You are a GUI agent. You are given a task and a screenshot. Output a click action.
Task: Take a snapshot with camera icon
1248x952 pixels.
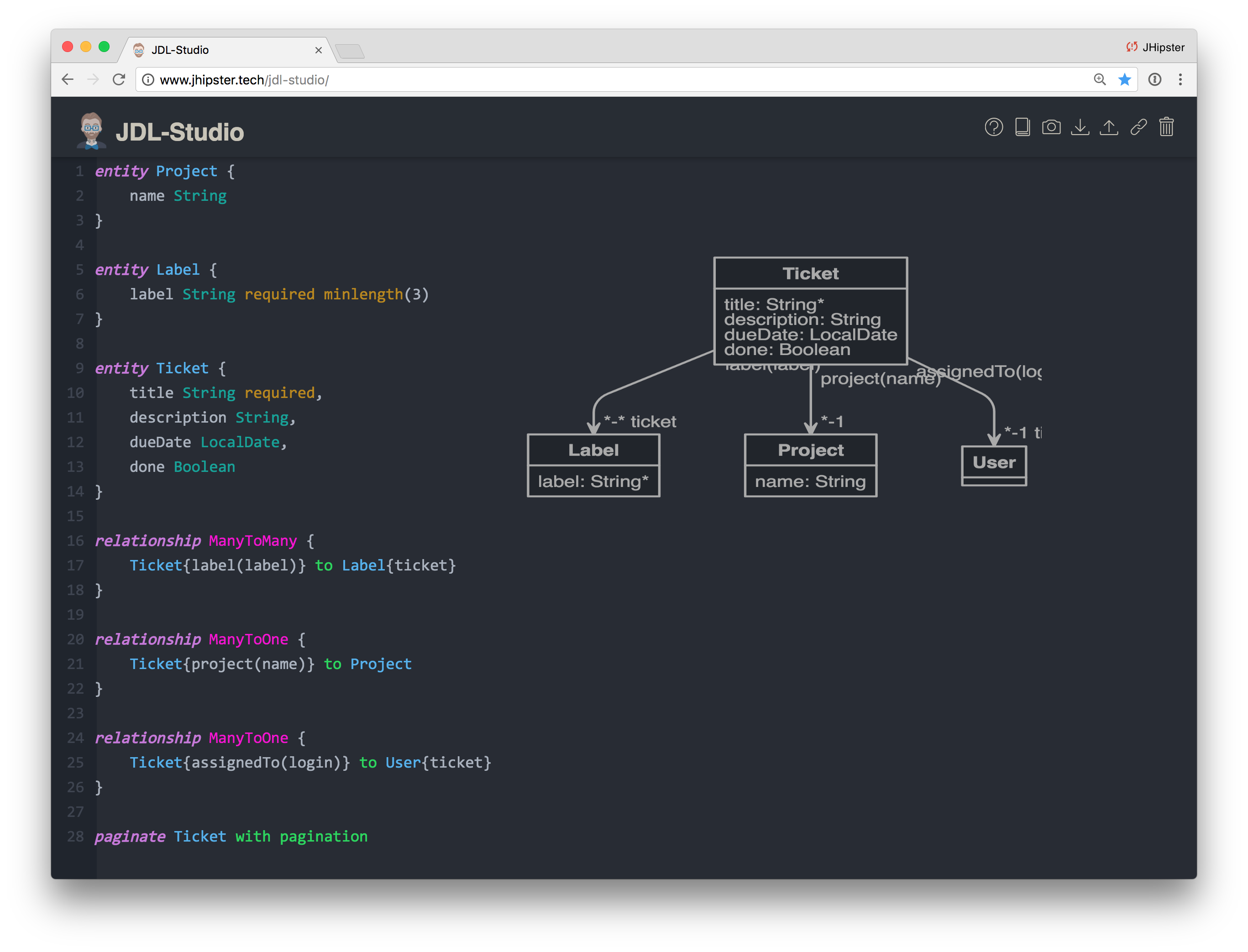point(1051,127)
